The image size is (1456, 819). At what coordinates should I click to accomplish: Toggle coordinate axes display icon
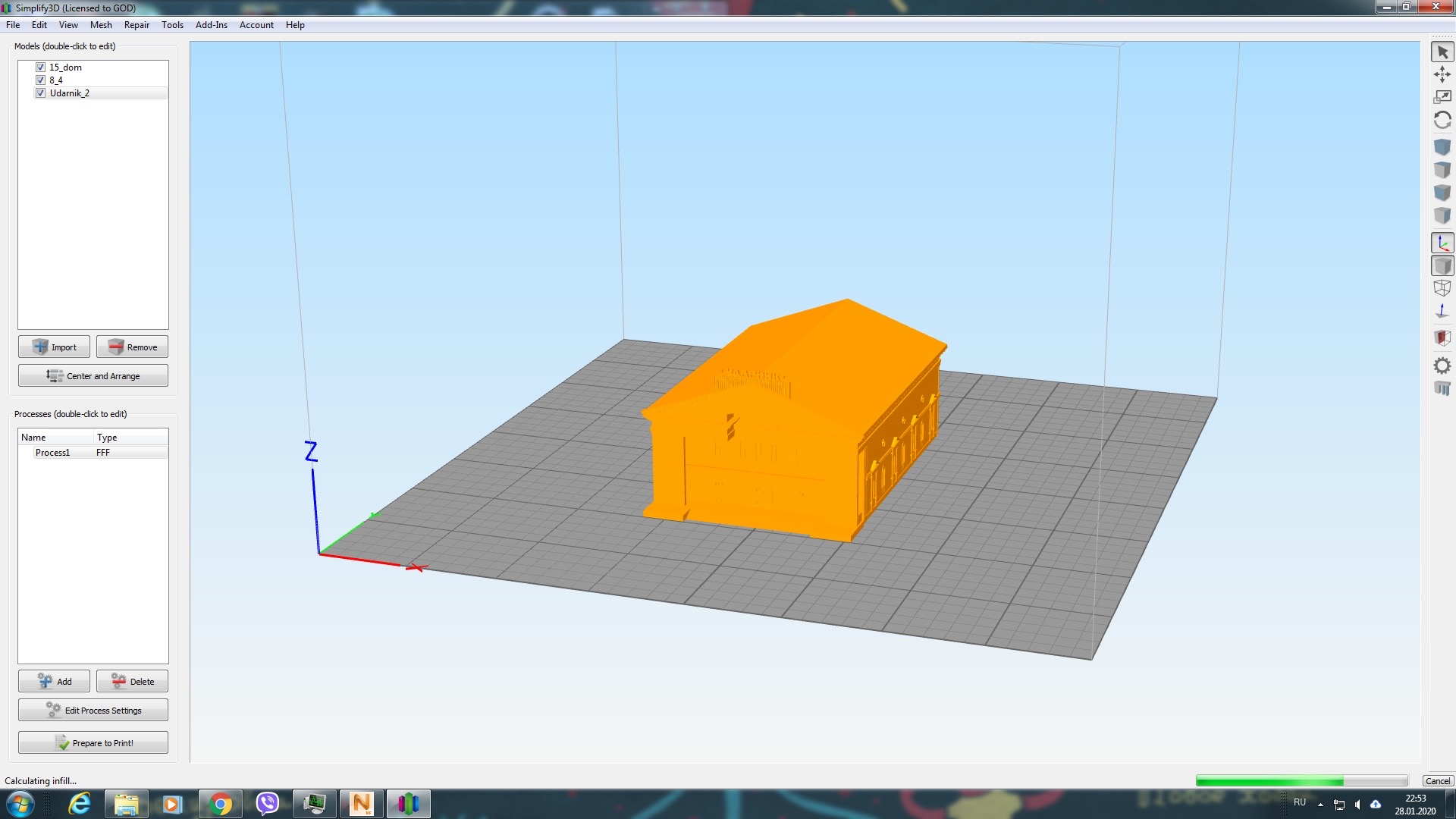[1442, 243]
